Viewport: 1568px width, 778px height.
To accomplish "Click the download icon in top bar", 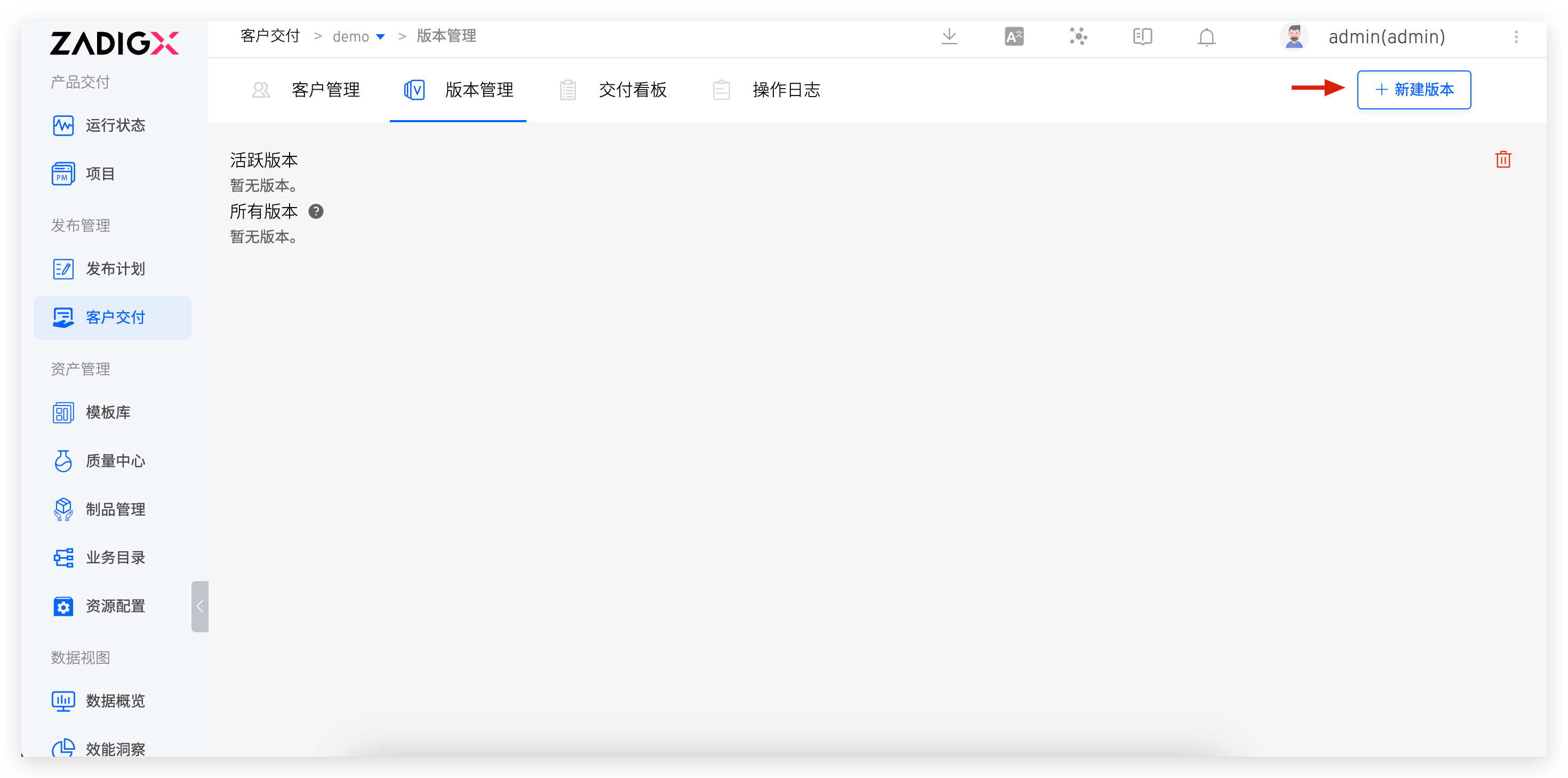I will [x=949, y=37].
